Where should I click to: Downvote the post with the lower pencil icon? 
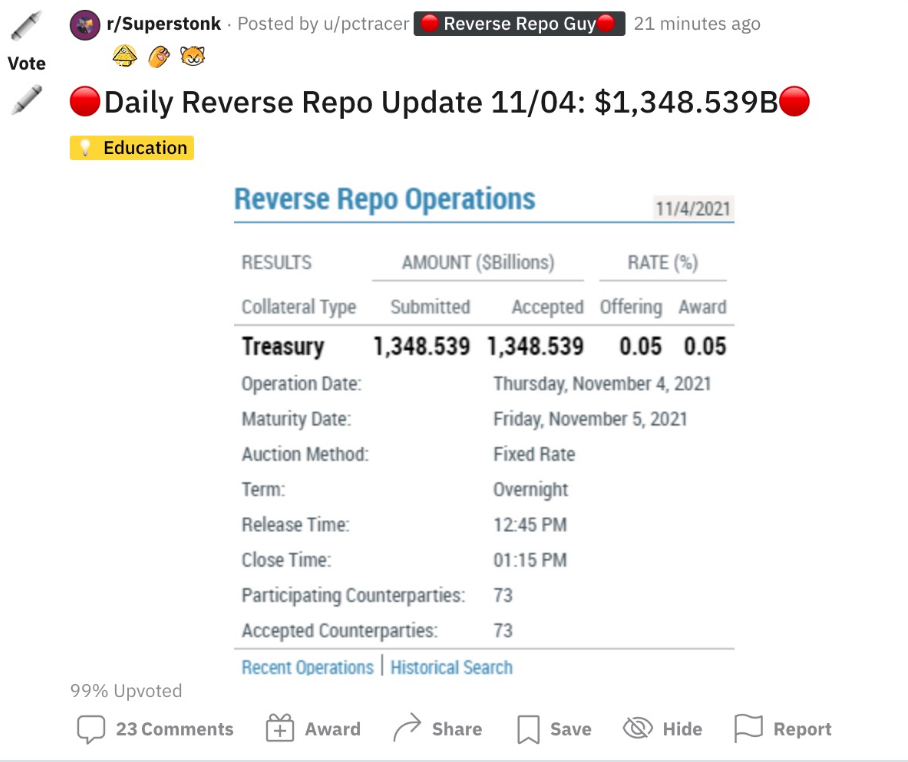tap(27, 100)
